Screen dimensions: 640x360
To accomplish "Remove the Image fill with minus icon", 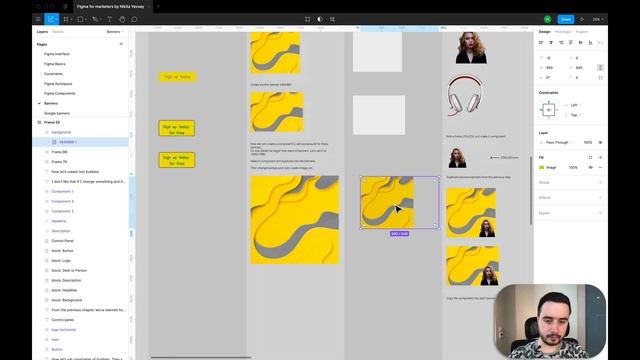I will click(x=600, y=167).
